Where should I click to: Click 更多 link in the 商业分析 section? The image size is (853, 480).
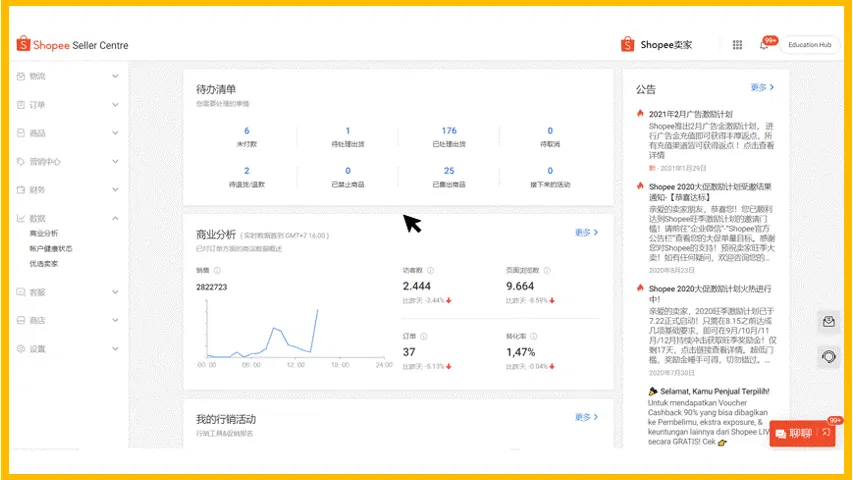pyautogui.click(x=586, y=232)
